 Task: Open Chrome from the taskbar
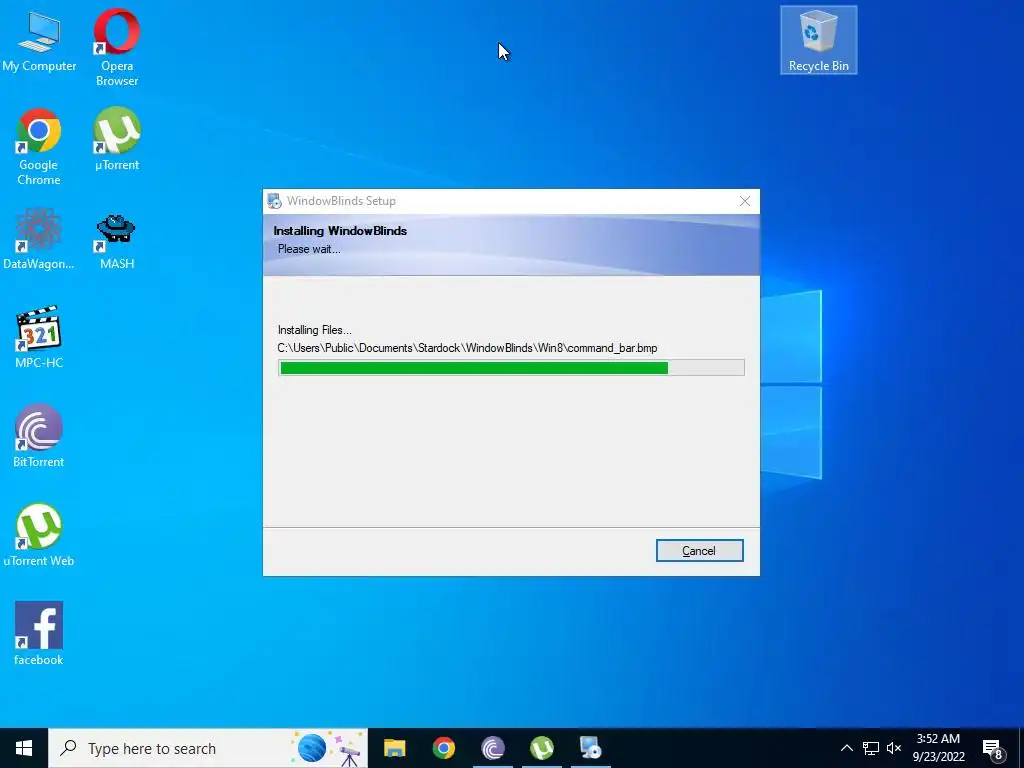click(443, 748)
